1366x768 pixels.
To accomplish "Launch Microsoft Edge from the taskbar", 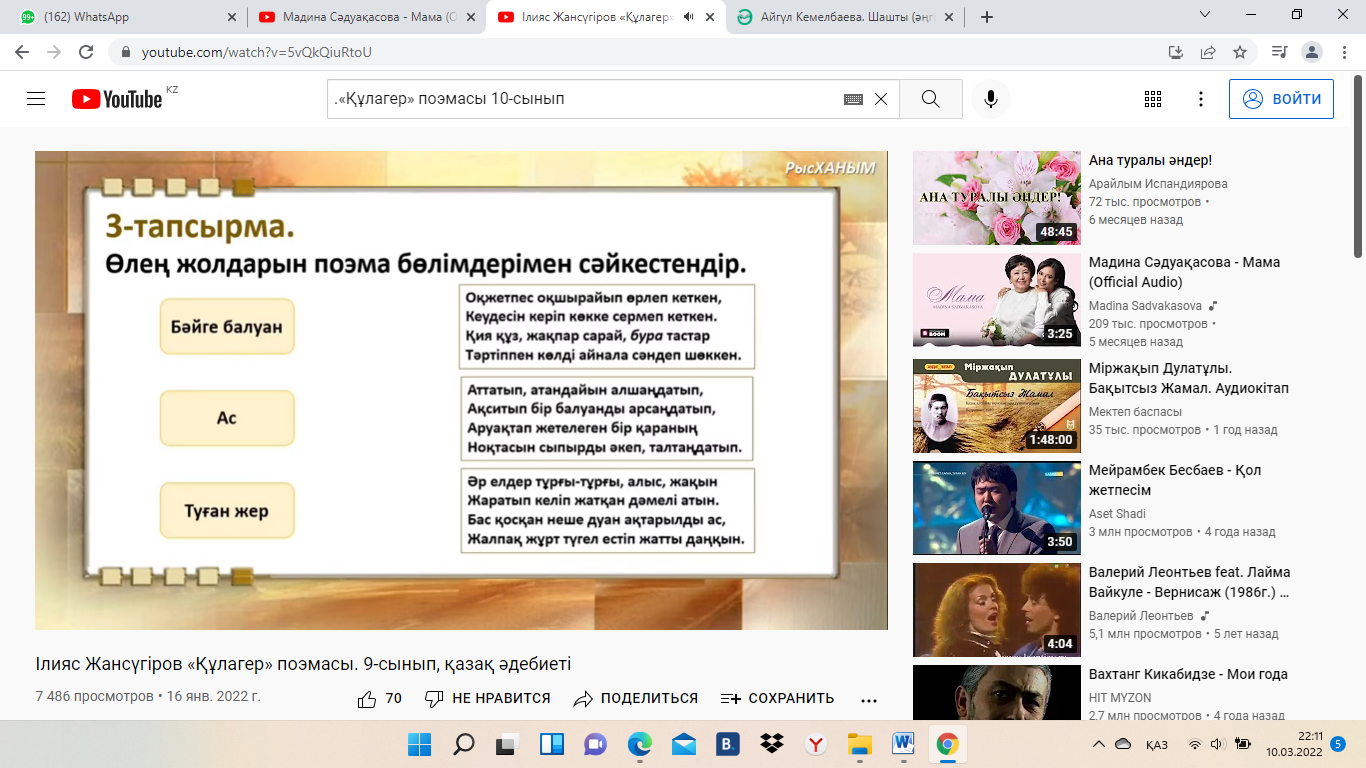I will (x=640, y=744).
